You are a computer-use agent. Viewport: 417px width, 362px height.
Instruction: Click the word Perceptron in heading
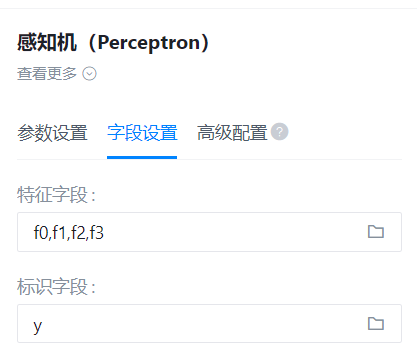149,43
